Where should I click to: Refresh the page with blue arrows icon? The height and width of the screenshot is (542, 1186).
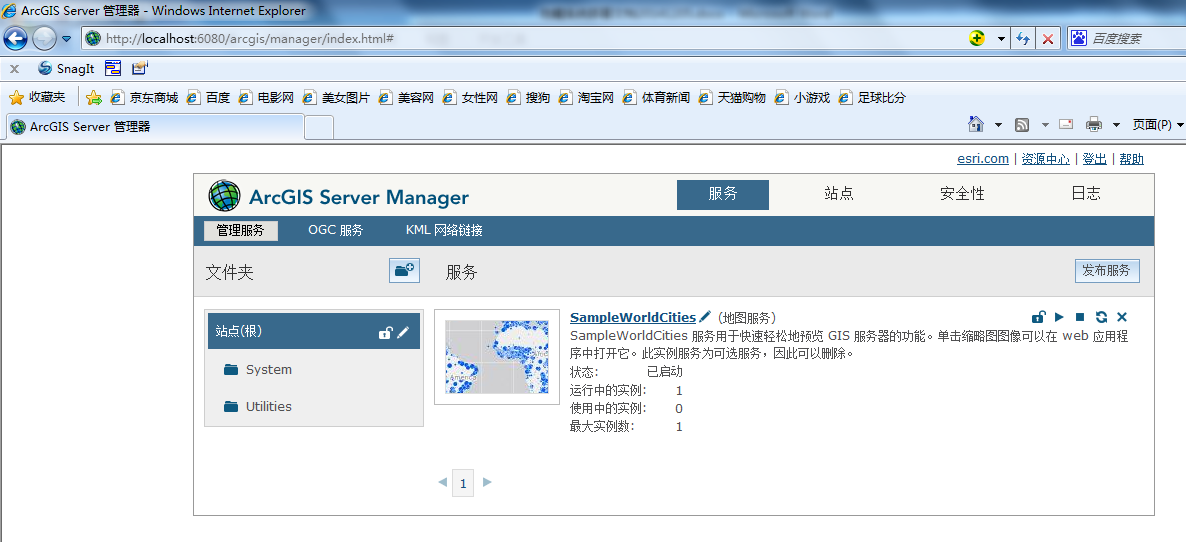tap(1023, 39)
